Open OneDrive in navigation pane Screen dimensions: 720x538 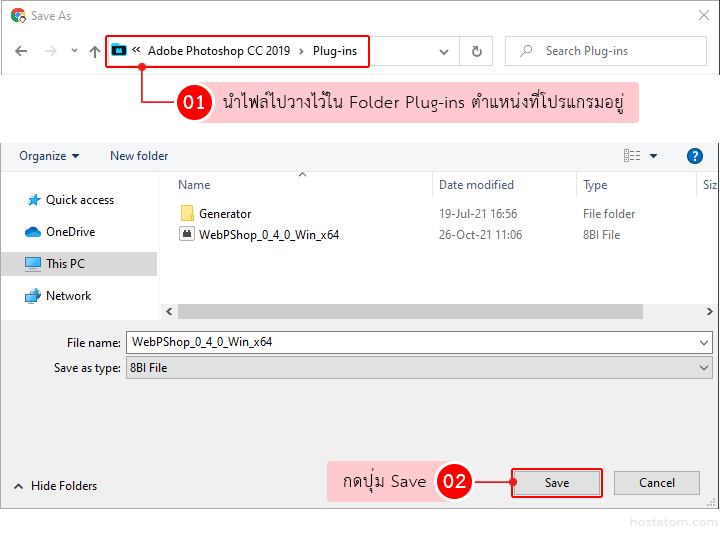tap(70, 232)
